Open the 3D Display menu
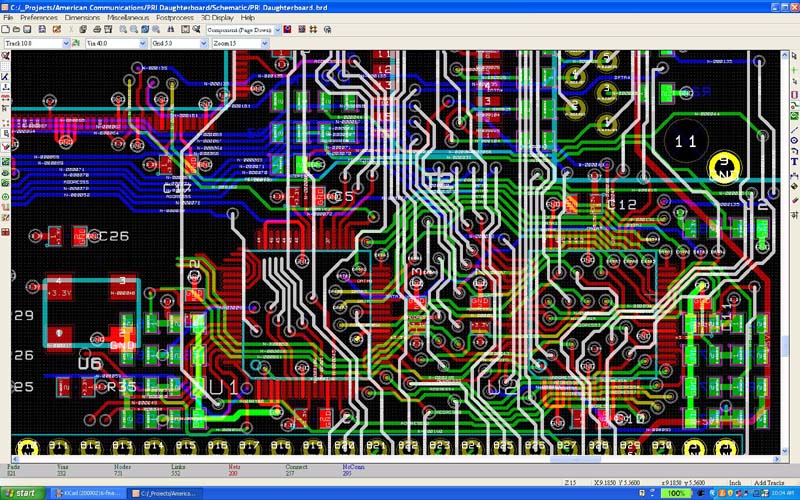Image resolution: width=800 pixels, height=500 pixels. pyautogui.click(x=217, y=17)
